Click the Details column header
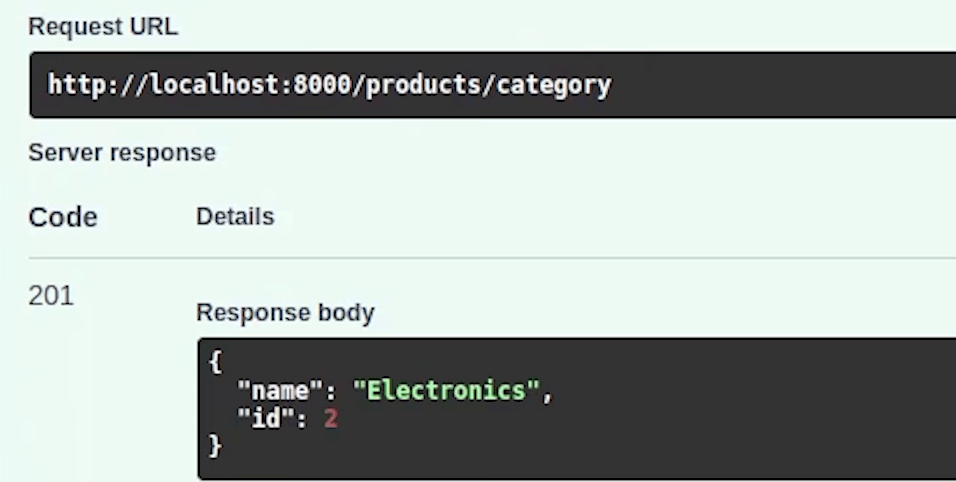956x482 pixels. (235, 216)
